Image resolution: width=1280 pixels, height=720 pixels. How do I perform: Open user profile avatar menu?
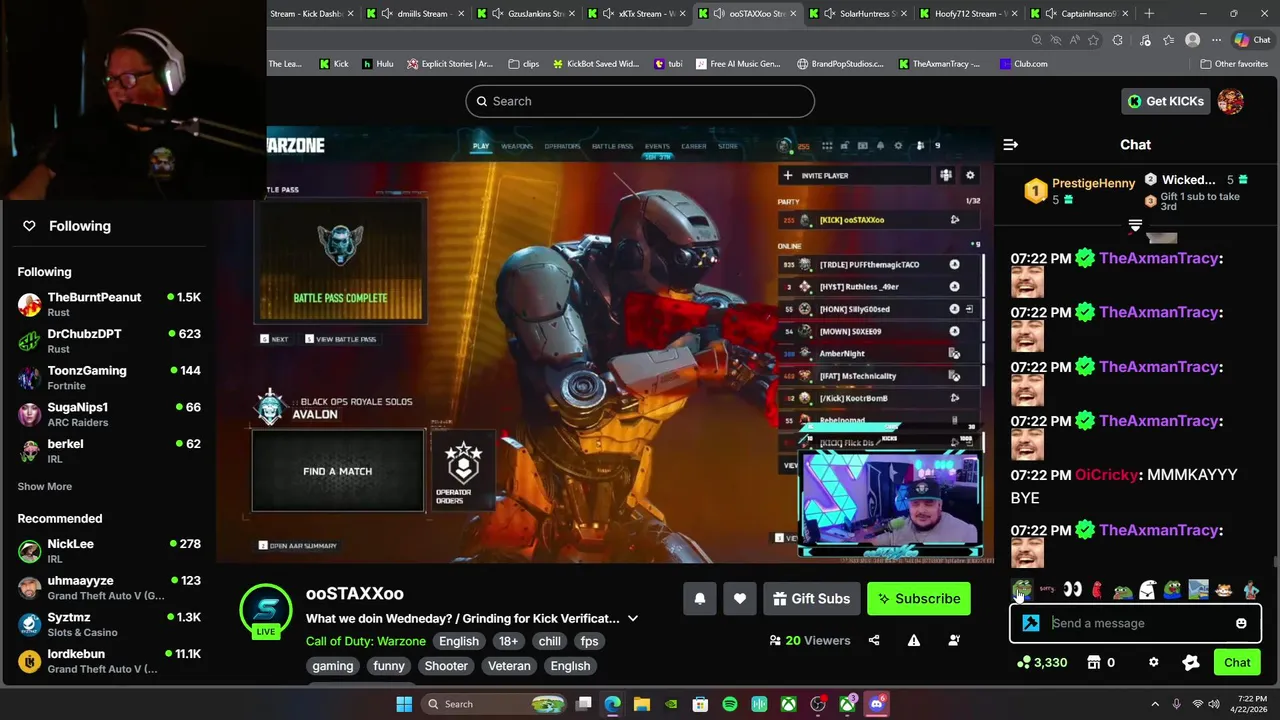coord(1231,101)
